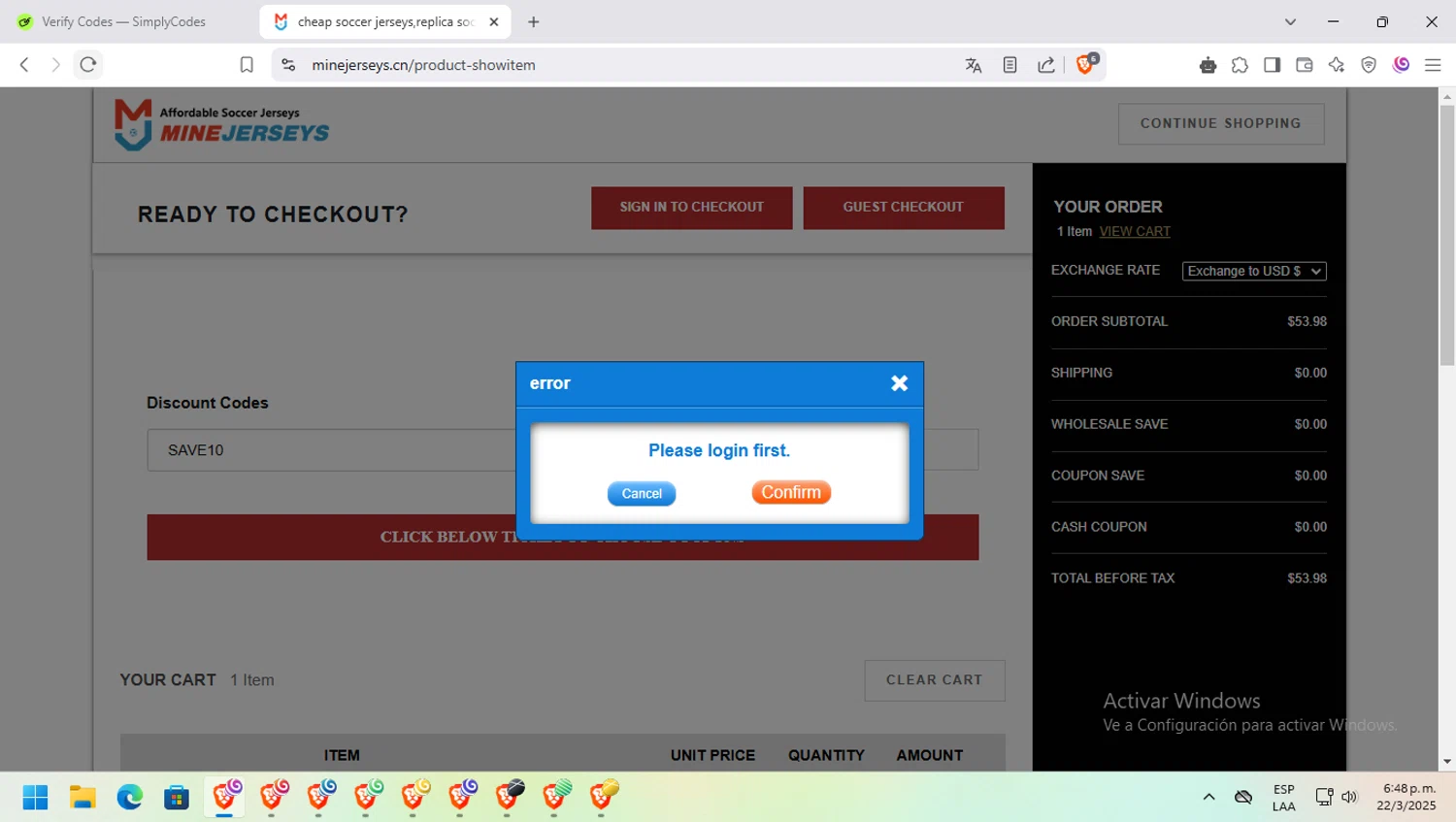The height and width of the screenshot is (822, 1456).
Task: Click Continue Shopping button
Action: [x=1221, y=123]
